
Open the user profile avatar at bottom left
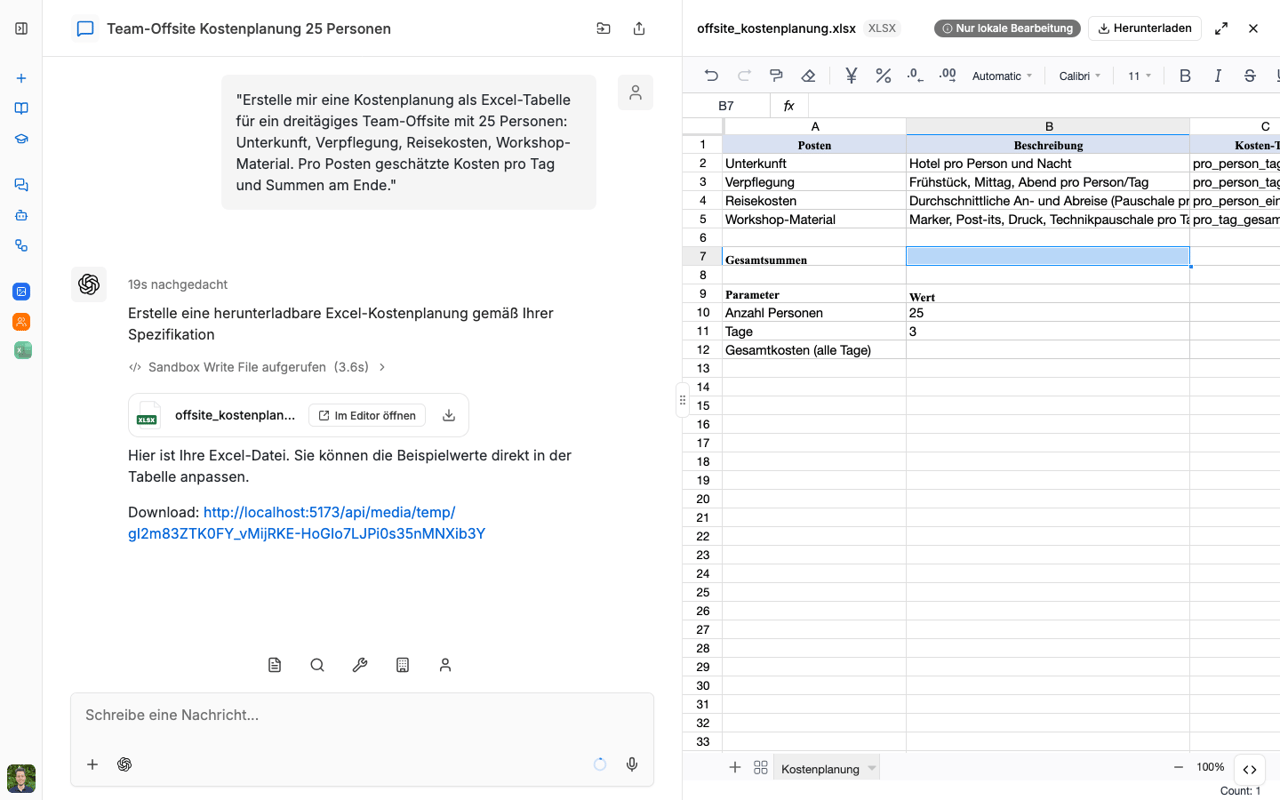tap(21, 778)
